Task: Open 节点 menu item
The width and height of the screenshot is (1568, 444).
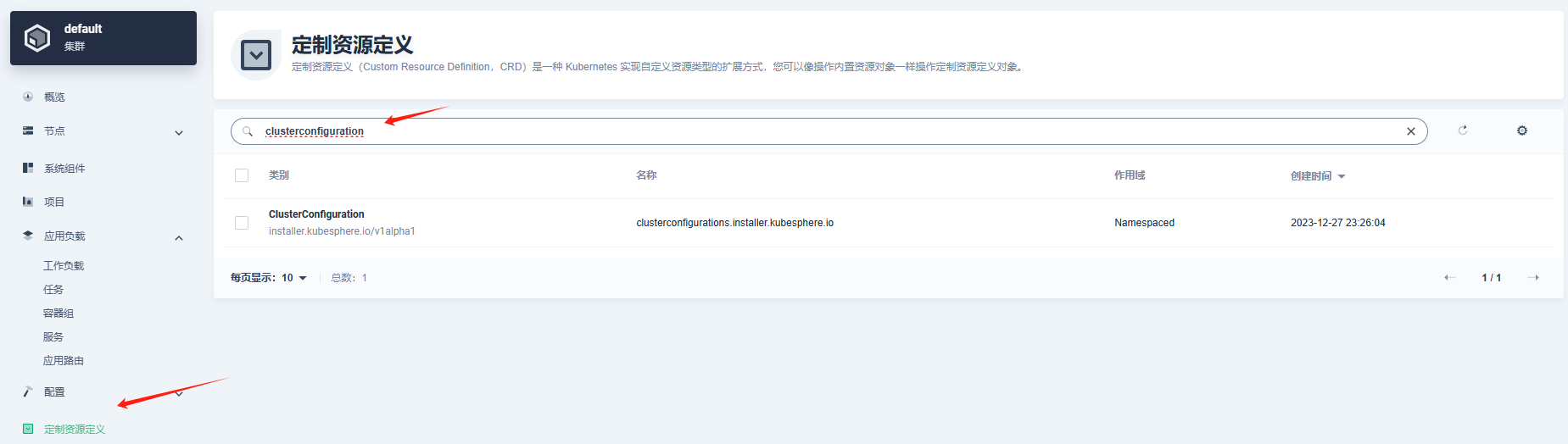Action: [54, 130]
